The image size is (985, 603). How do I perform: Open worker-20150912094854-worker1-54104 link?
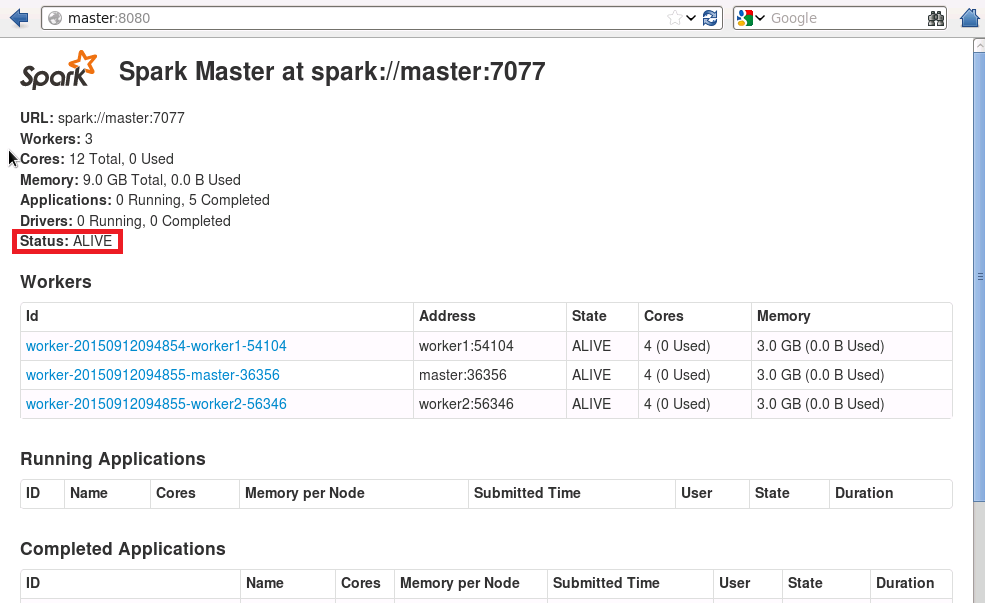[156, 346]
